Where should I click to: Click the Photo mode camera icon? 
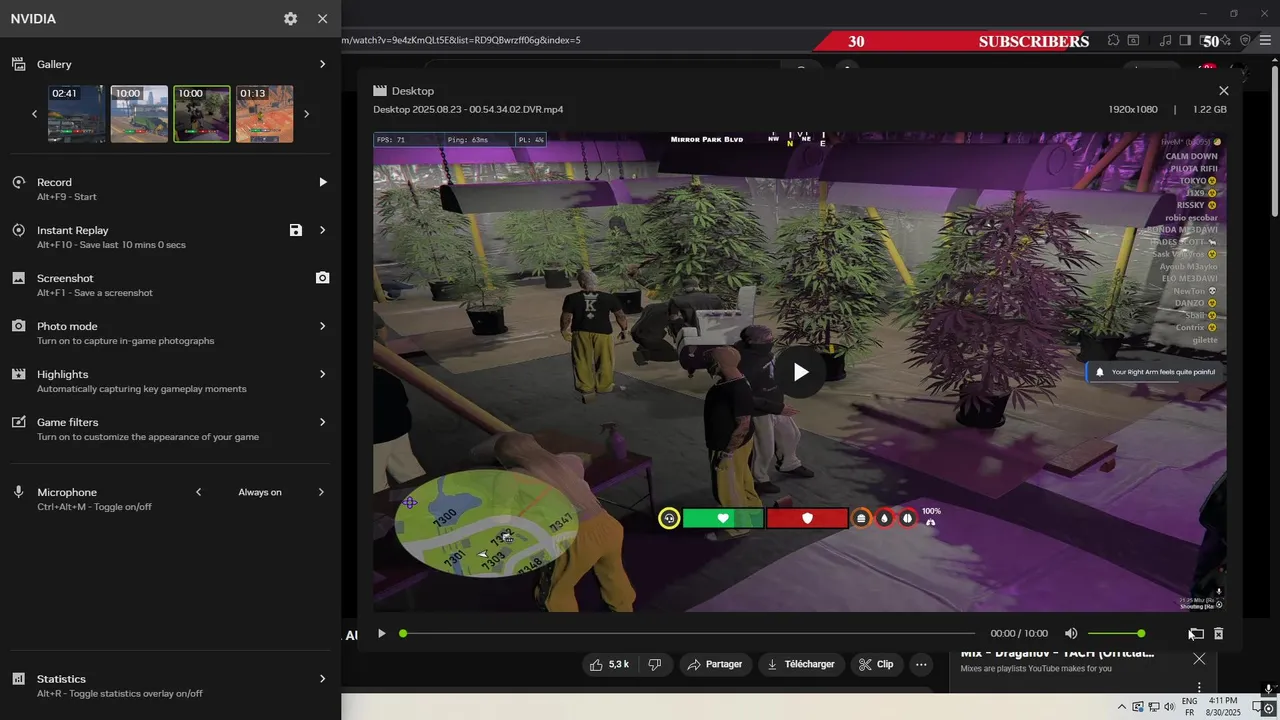[18, 326]
